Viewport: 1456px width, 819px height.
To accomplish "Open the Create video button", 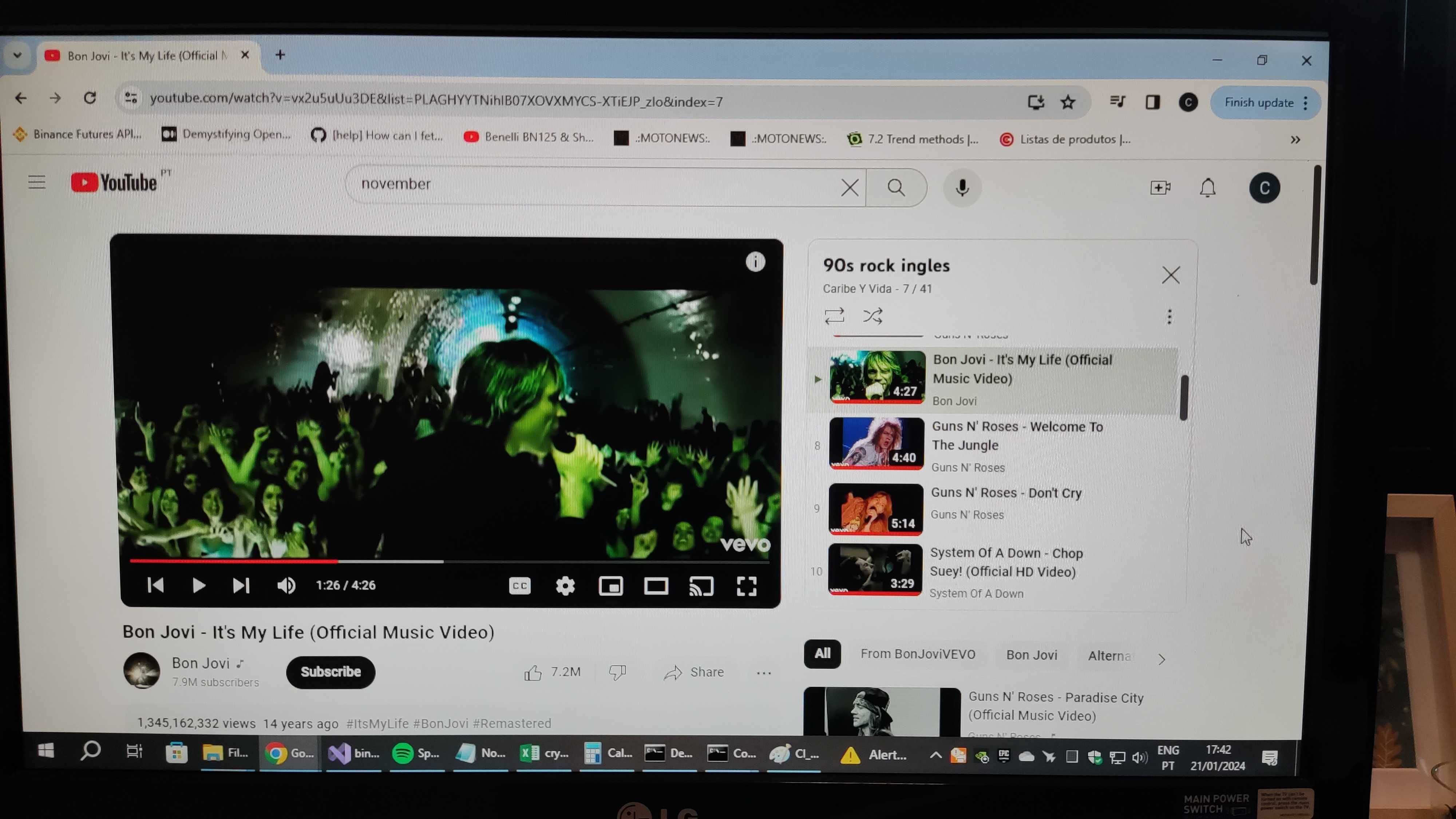I will pyautogui.click(x=1160, y=188).
